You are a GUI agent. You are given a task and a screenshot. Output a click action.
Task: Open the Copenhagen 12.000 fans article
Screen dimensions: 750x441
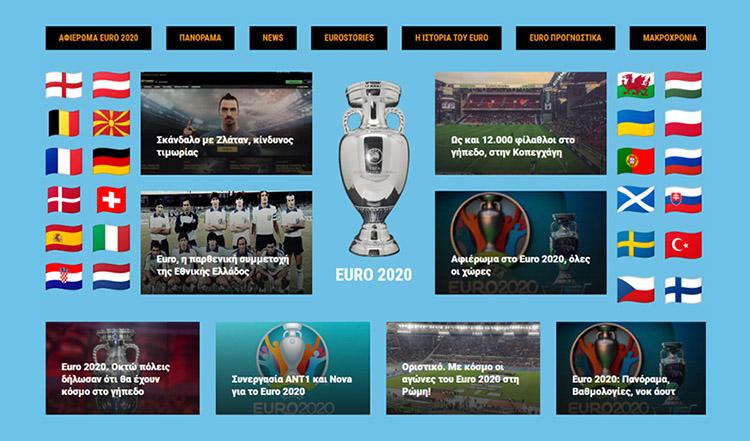click(x=520, y=123)
